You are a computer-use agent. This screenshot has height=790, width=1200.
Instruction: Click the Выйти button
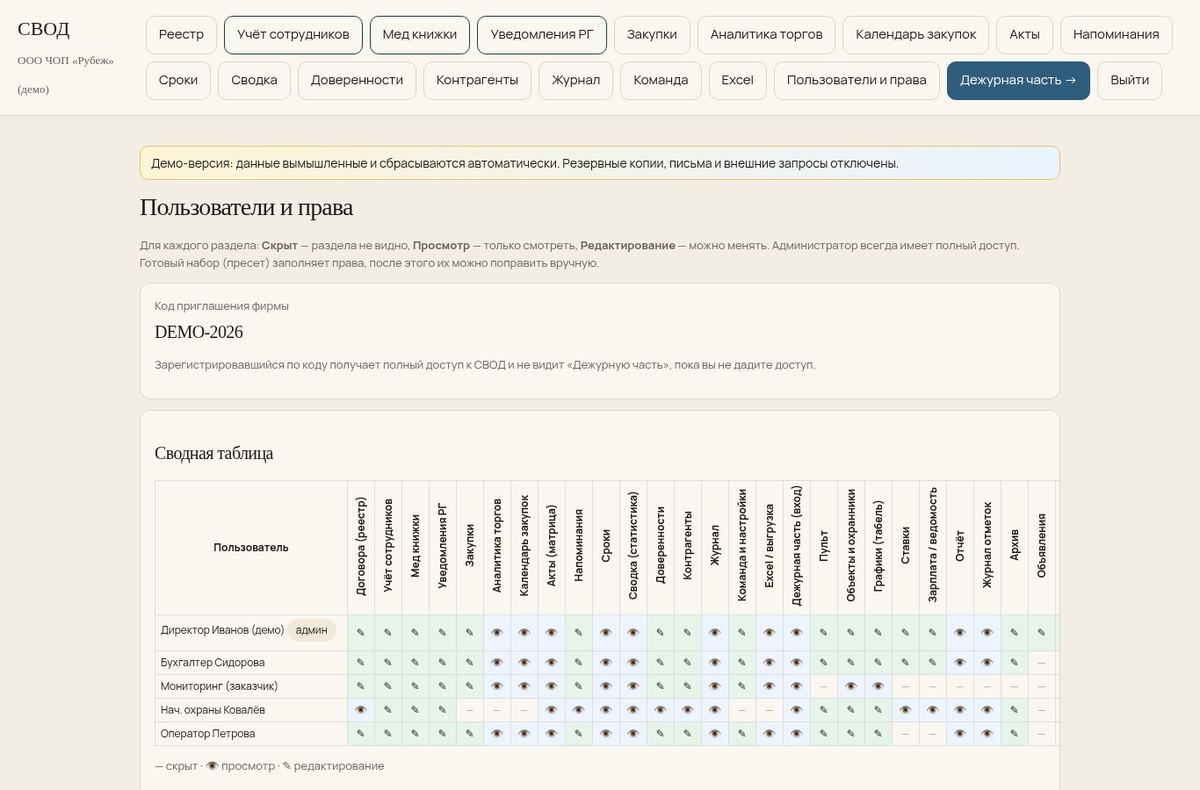click(1129, 80)
